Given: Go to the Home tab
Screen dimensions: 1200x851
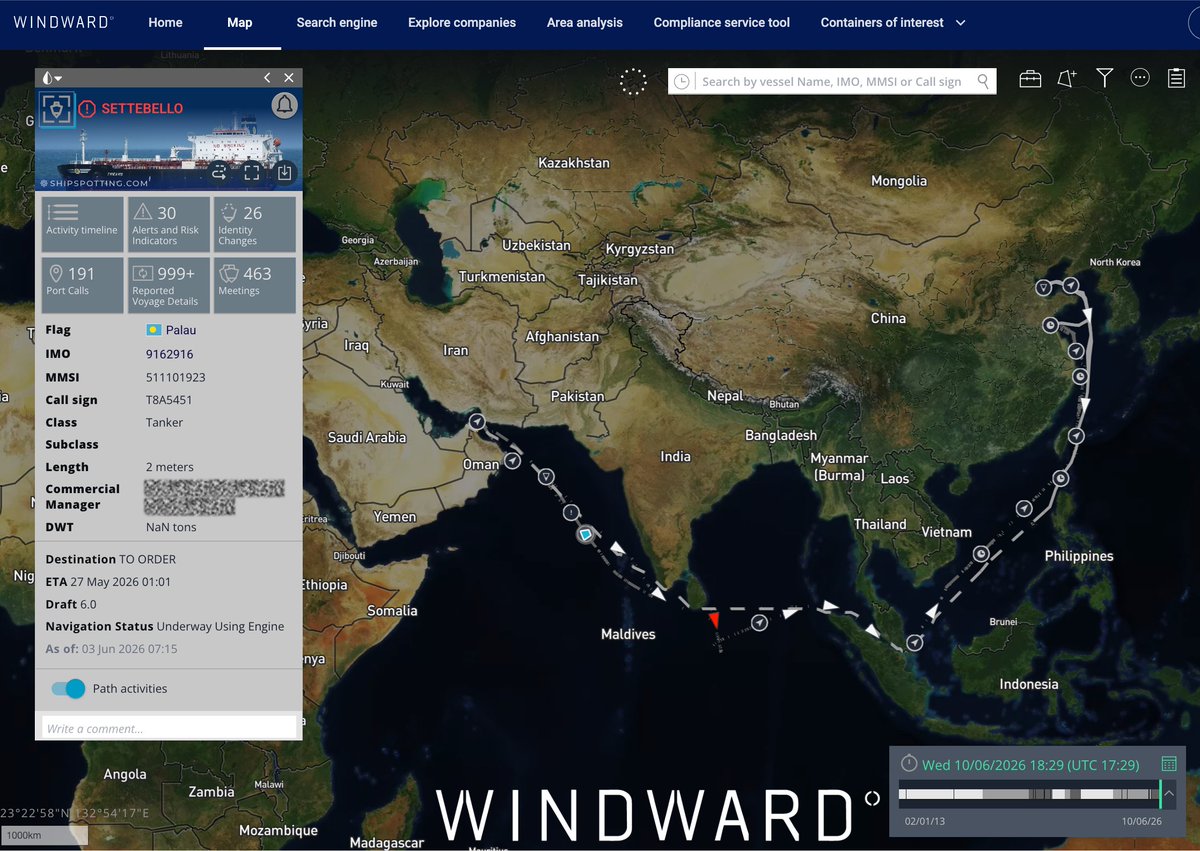Looking at the screenshot, I should pyautogui.click(x=165, y=22).
